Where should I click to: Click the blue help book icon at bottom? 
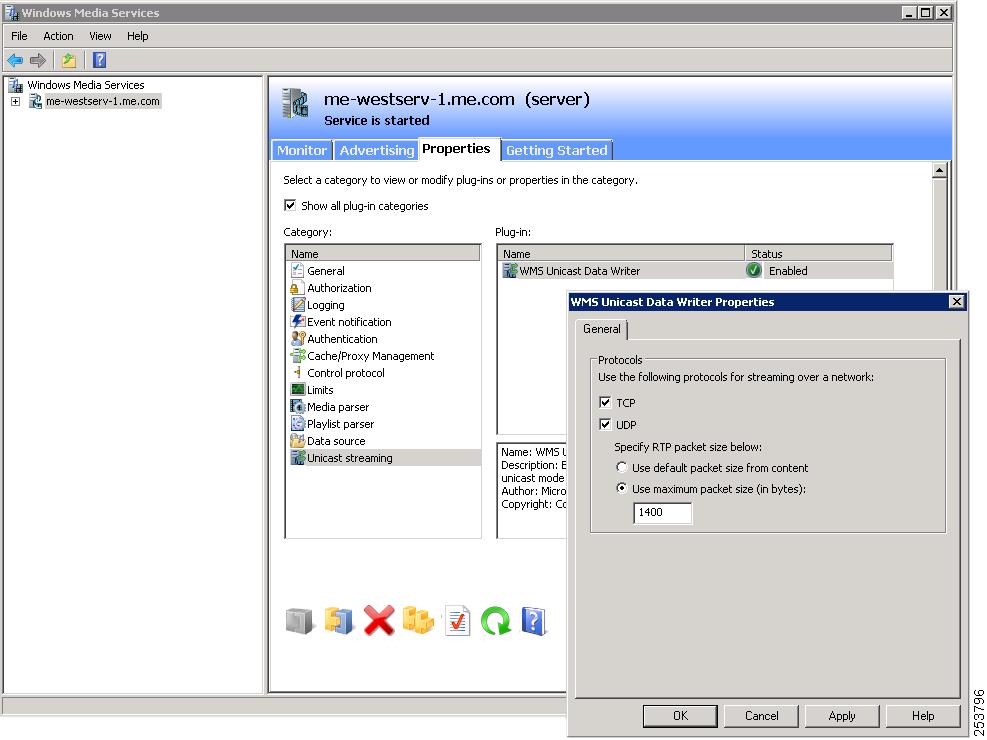click(534, 621)
